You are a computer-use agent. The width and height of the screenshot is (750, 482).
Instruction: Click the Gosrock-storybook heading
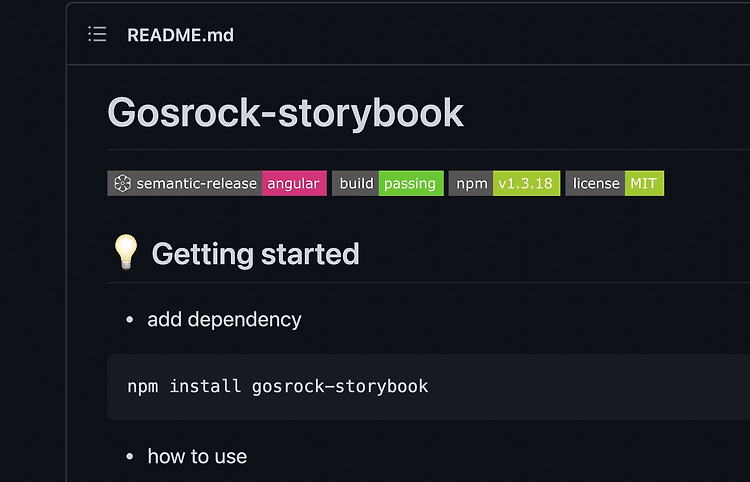tap(286, 113)
